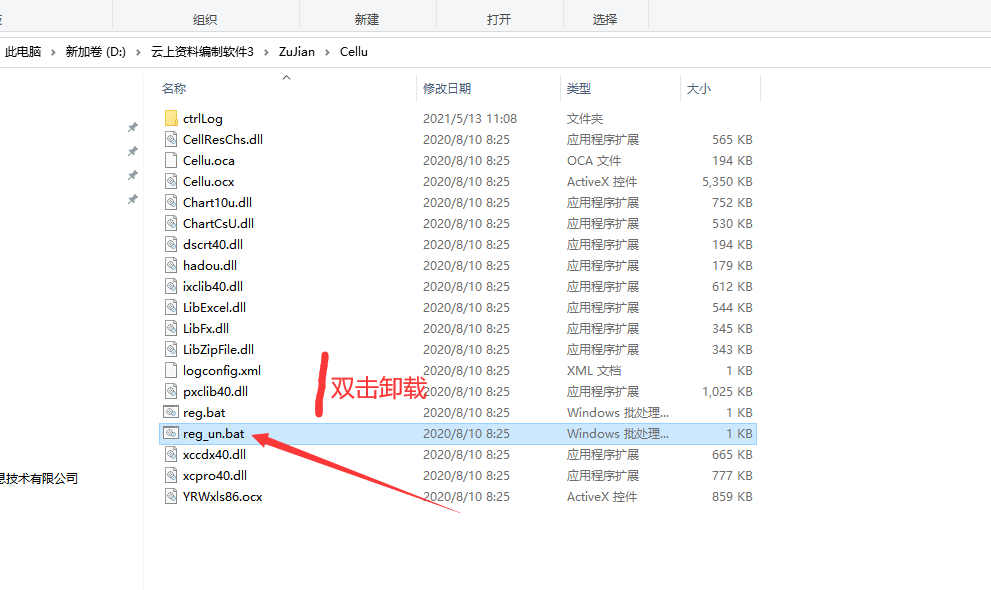The height and width of the screenshot is (590, 991).
Task: Open the 组织 ribbon group
Action: [x=205, y=19]
